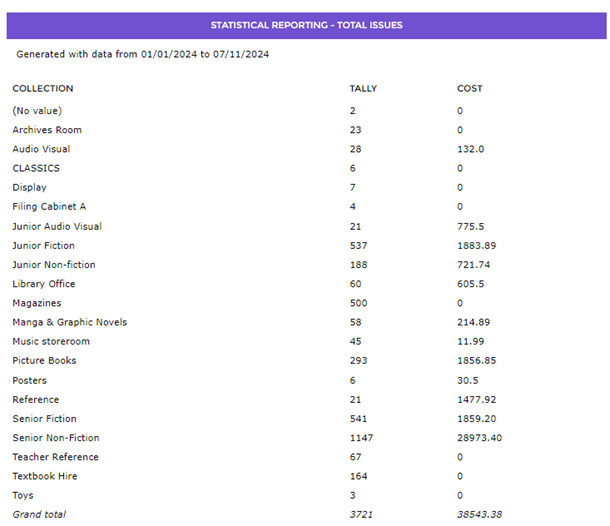610x526 pixels.
Task: Click the Junior Fiction collection name
Action: [x=43, y=245]
